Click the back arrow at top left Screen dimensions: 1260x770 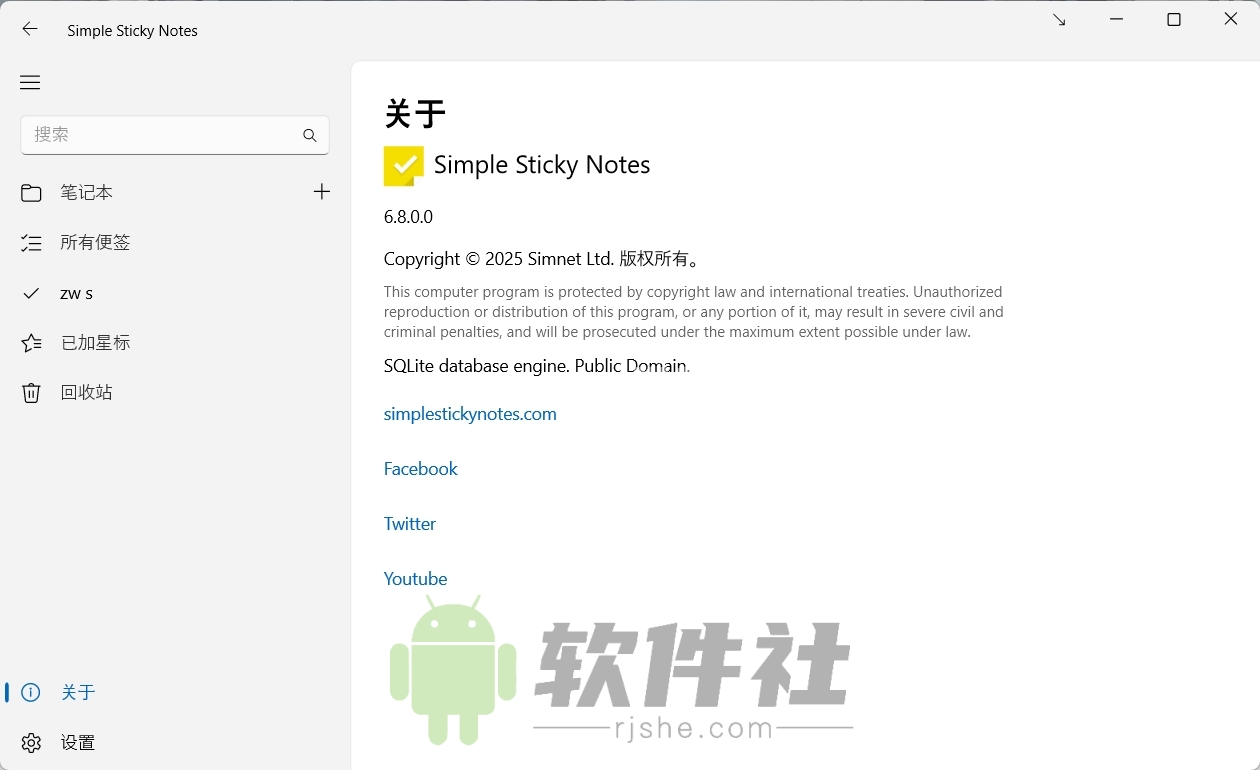pyautogui.click(x=29, y=29)
